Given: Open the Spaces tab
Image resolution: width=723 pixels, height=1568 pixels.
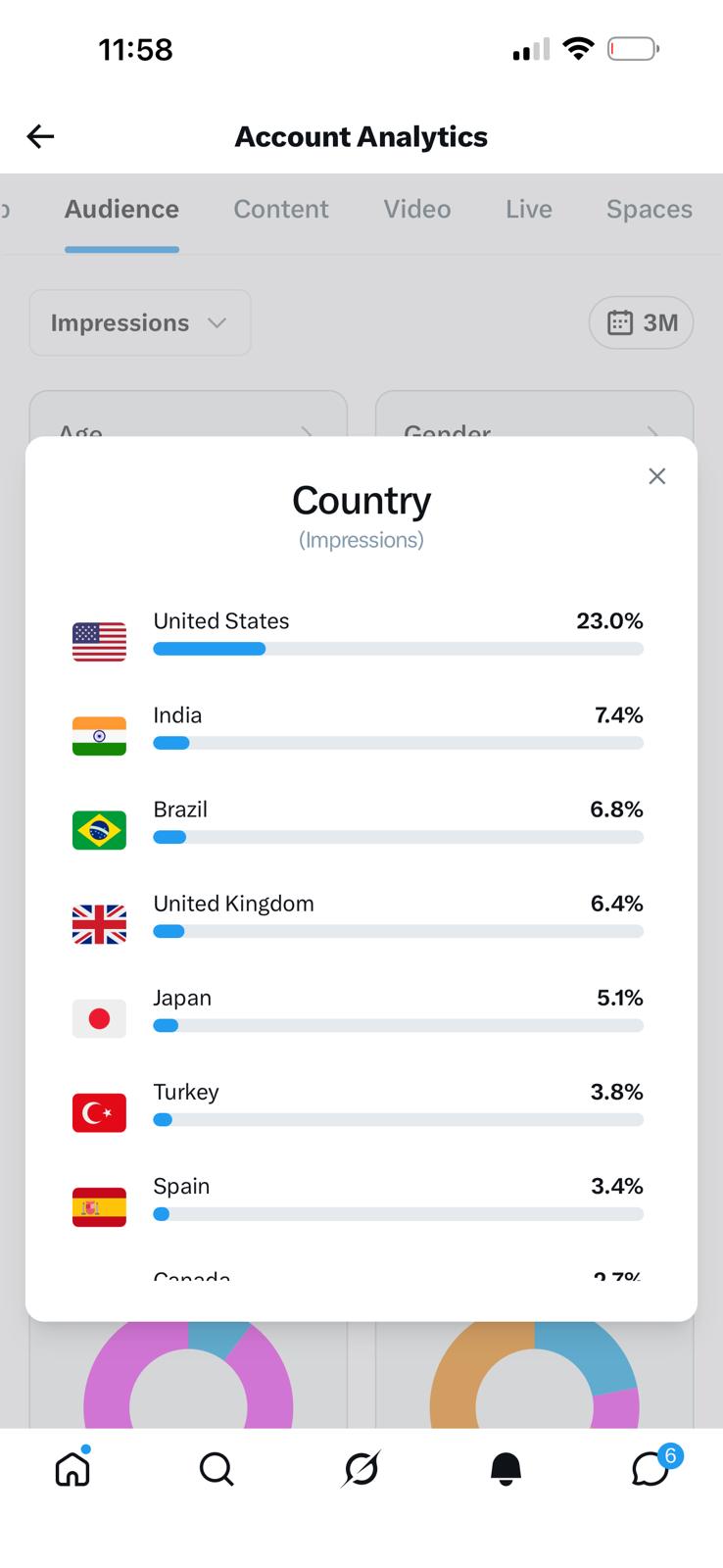Looking at the screenshot, I should pyautogui.click(x=650, y=209).
